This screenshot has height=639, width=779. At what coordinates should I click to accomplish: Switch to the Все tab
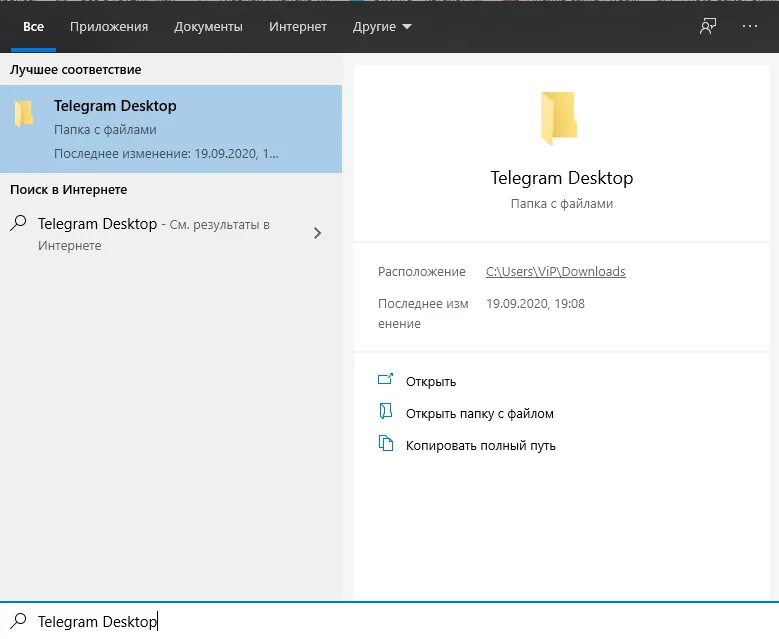[x=33, y=26]
